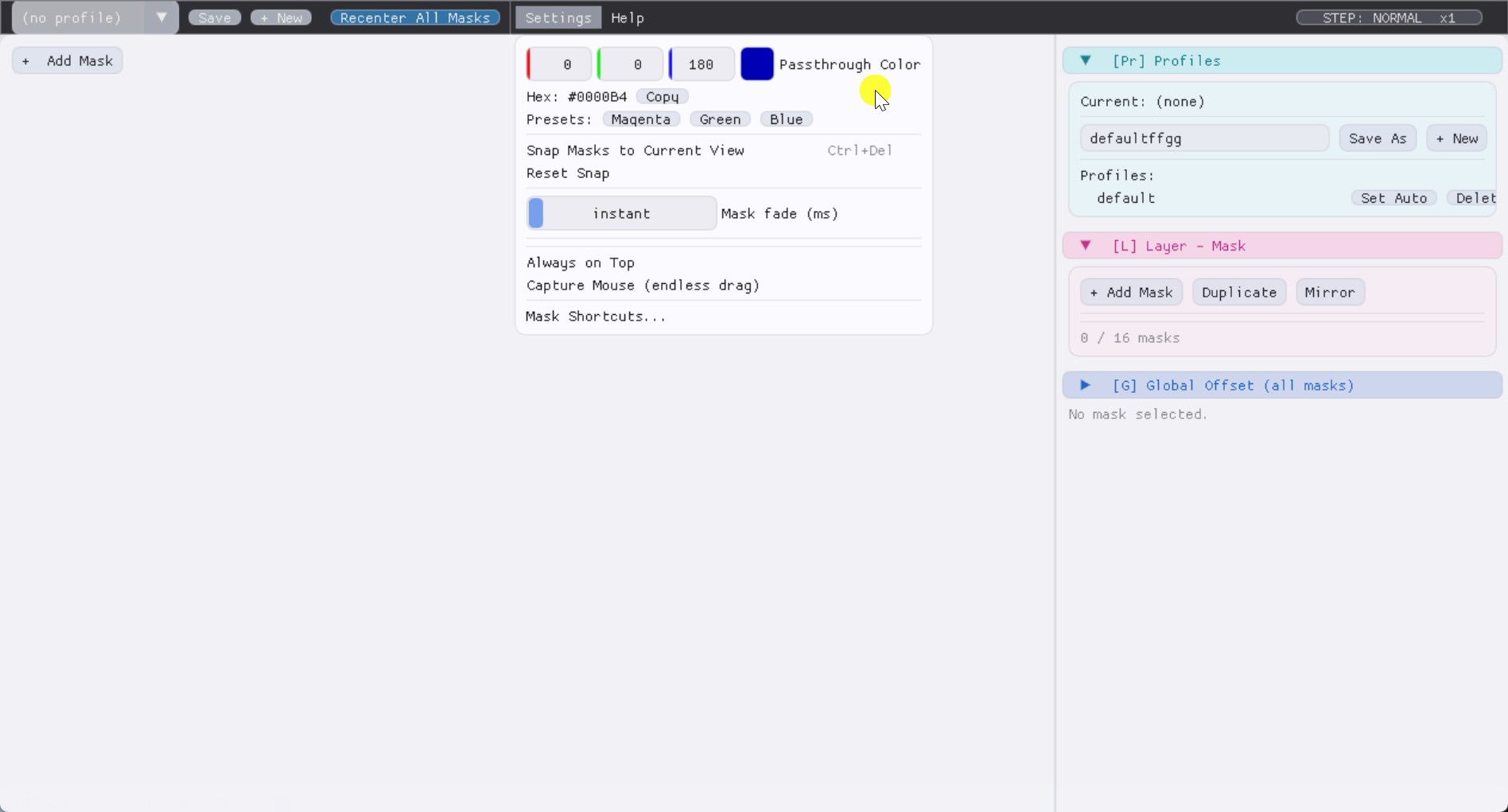This screenshot has height=812, width=1508.
Task: Collapse the [Pr] Profiles panel
Action: click(x=1086, y=60)
